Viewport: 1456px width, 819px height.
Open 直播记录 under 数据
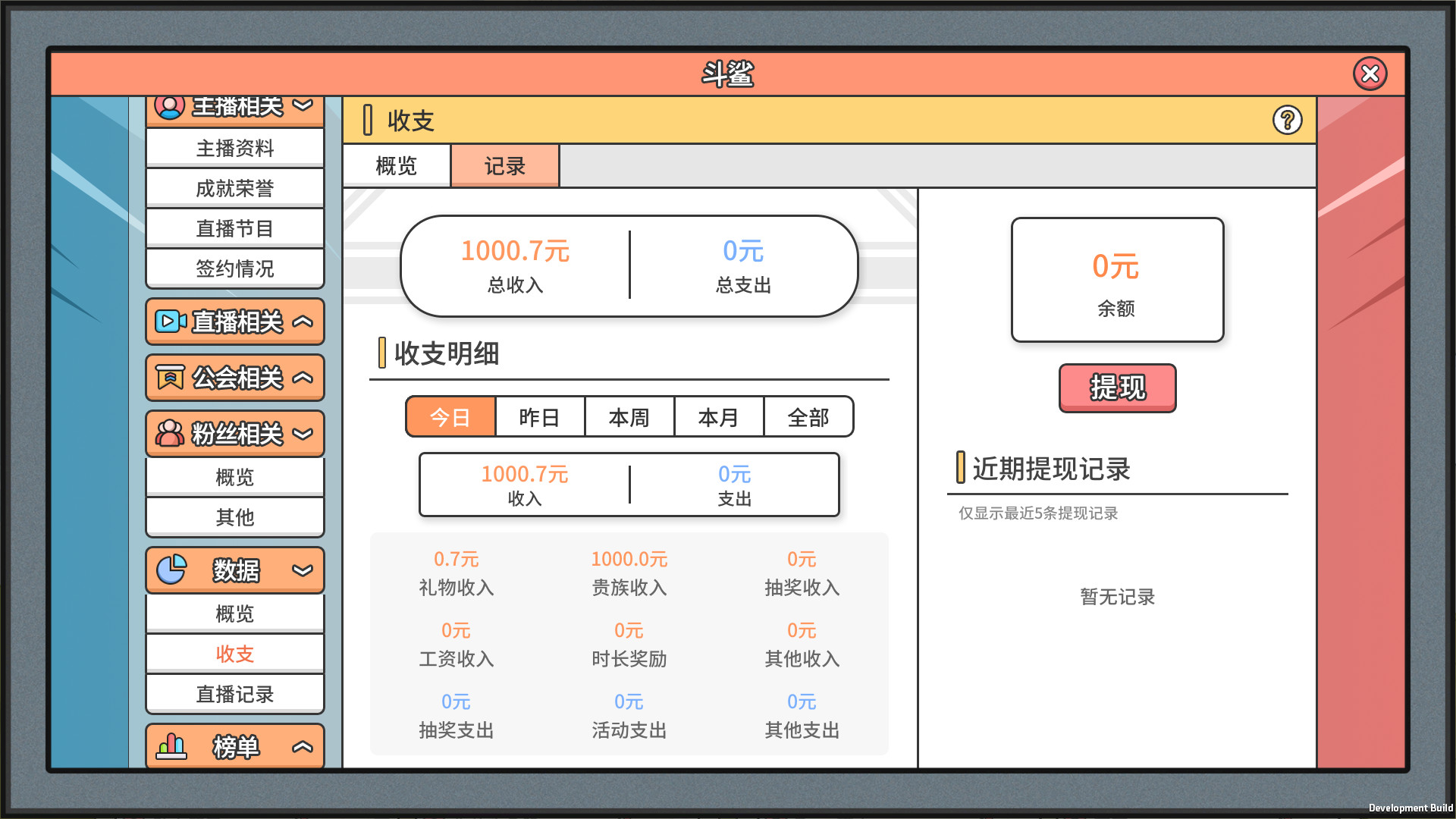(x=235, y=692)
